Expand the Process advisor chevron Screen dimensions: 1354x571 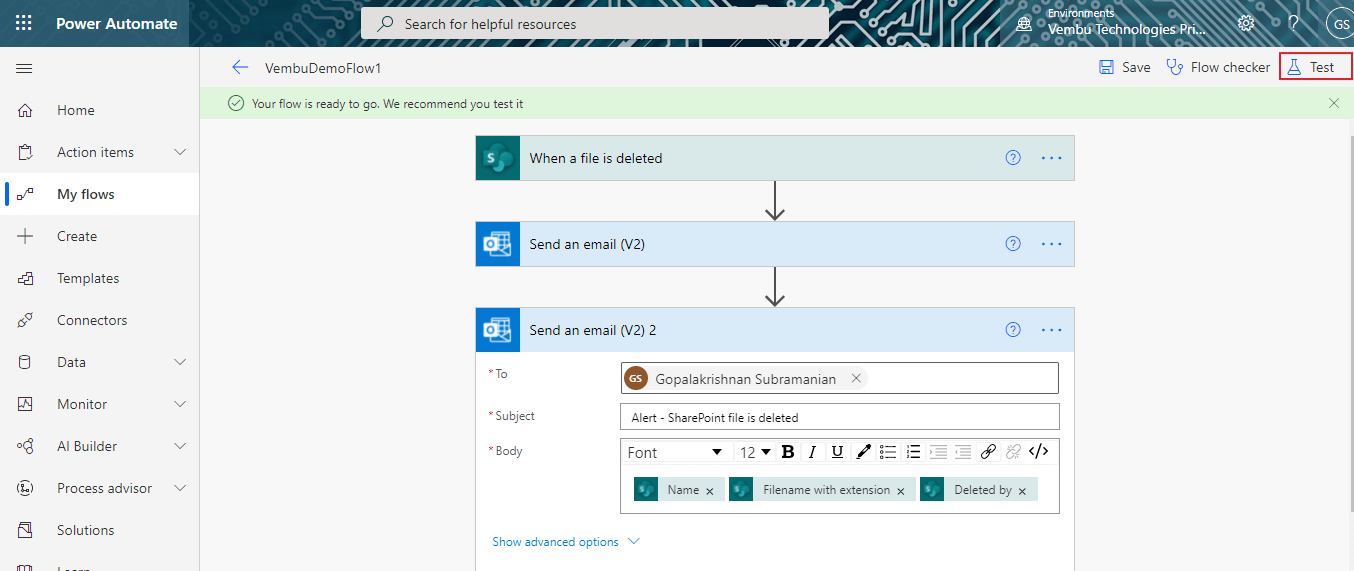[x=180, y=488]
